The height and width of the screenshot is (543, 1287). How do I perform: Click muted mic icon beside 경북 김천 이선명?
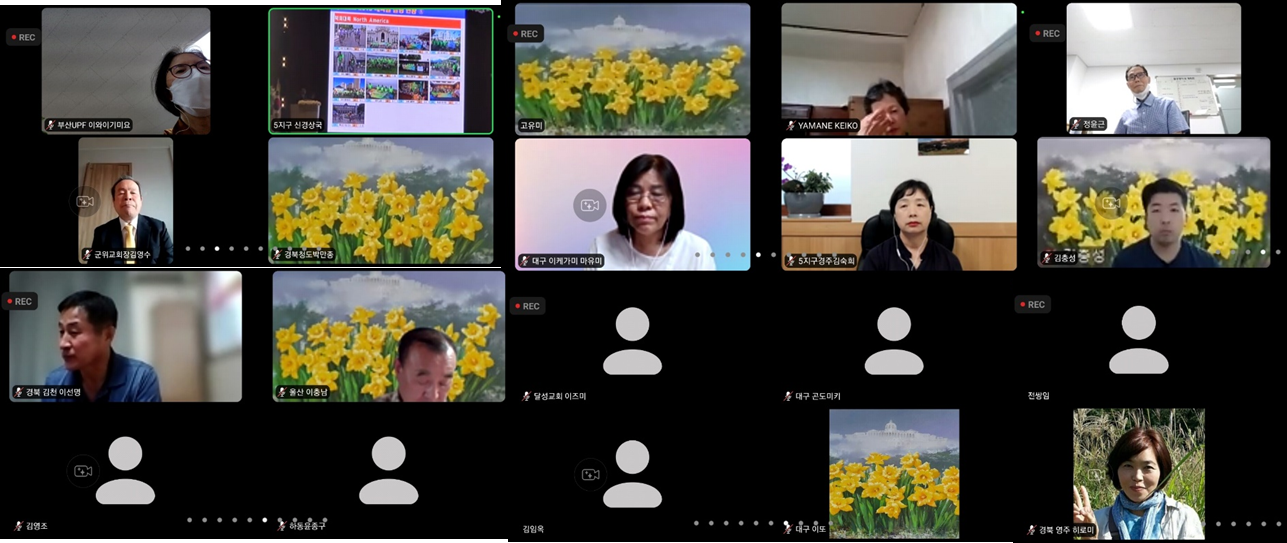(18, 392)
